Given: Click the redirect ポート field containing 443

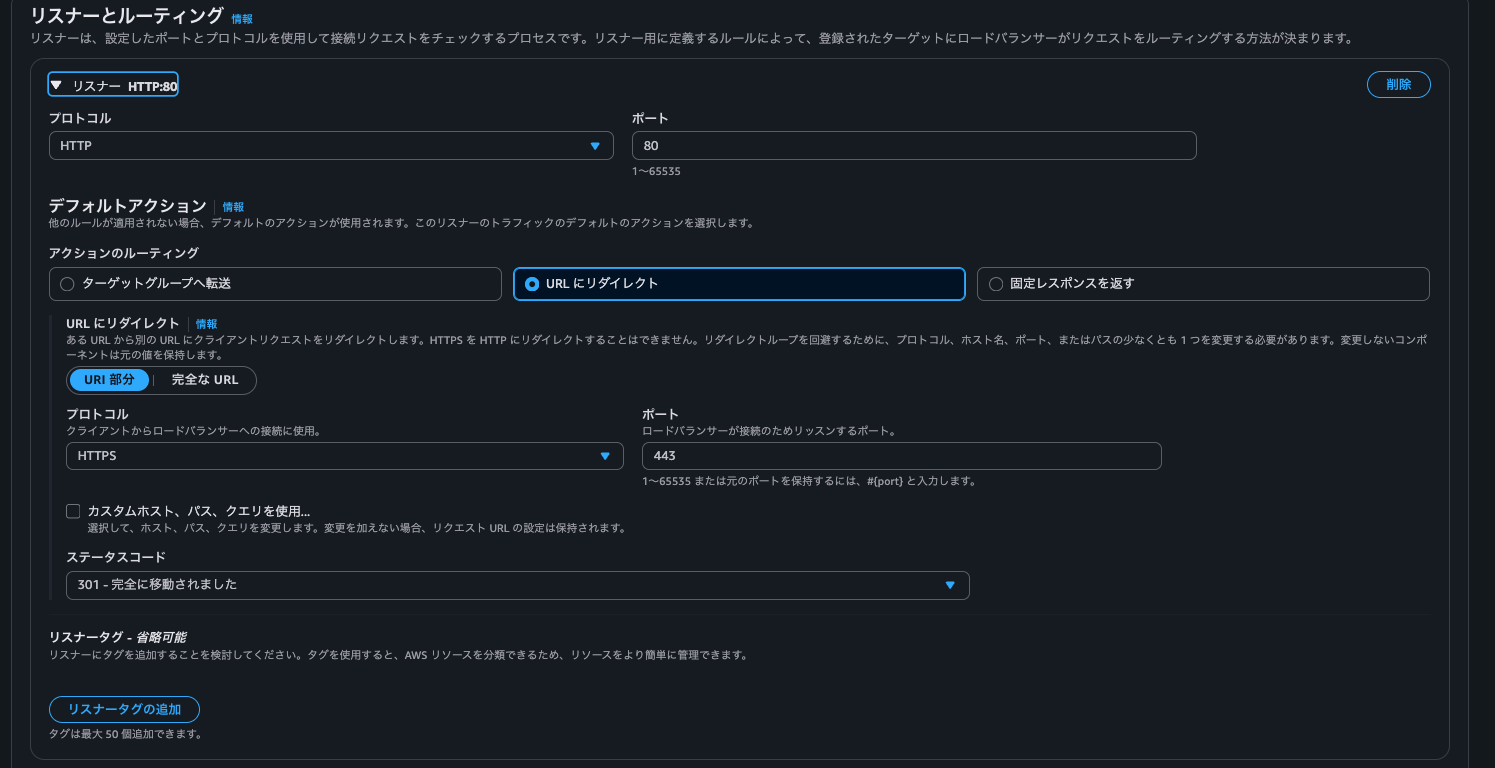Looking at the screenshot, I should pos(900,455).
